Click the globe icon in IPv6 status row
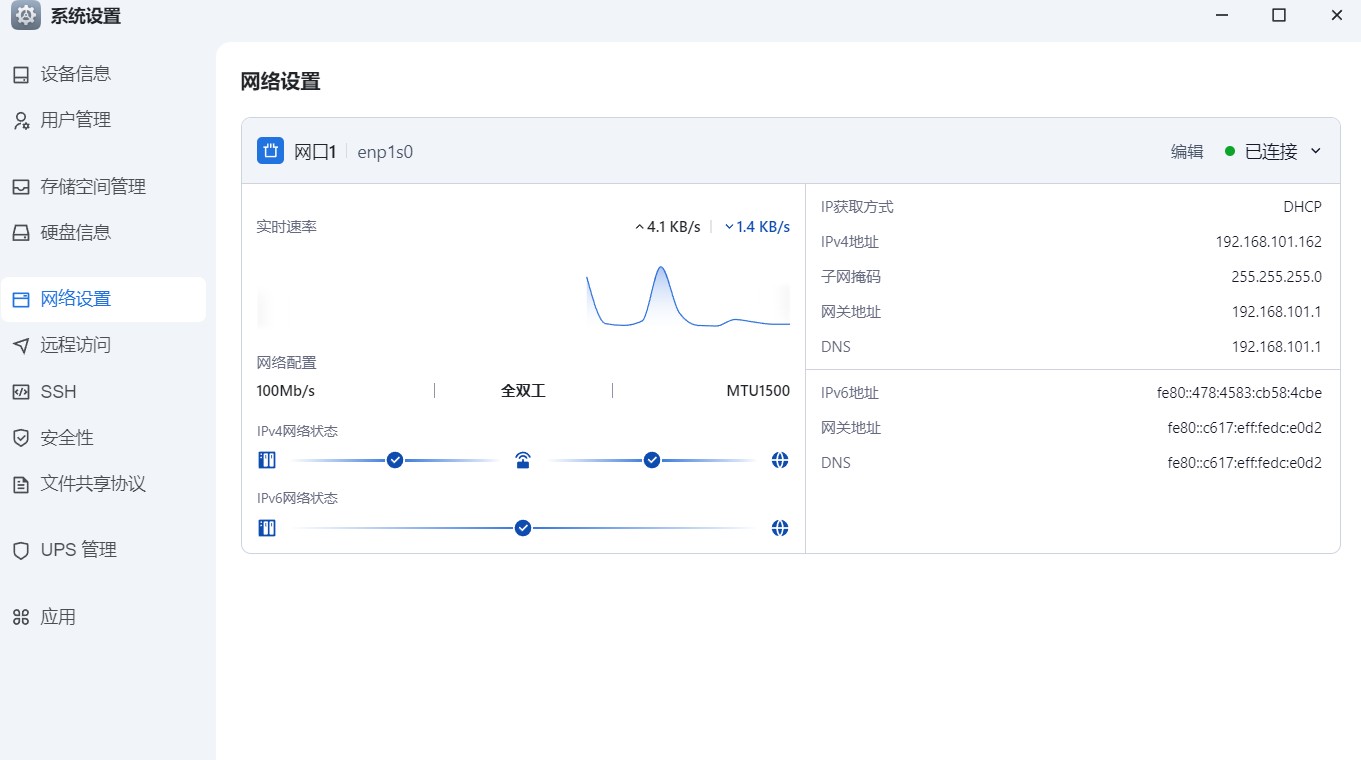 click(780, 528)
